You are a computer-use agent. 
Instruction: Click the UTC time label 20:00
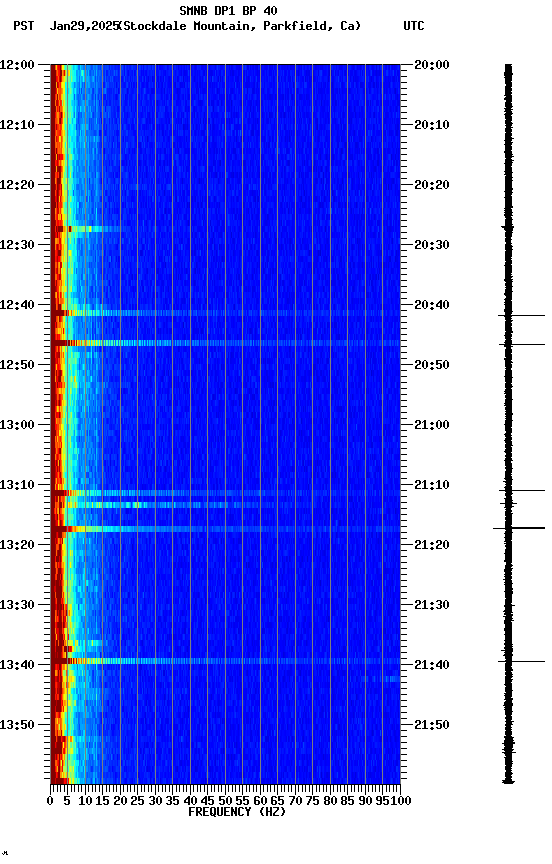[x=432, y=64]
